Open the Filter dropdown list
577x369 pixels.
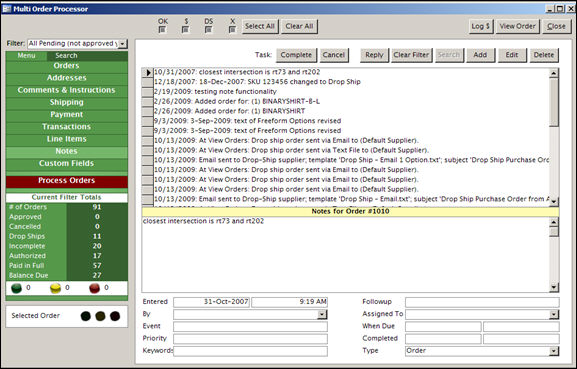coord(123,44)
